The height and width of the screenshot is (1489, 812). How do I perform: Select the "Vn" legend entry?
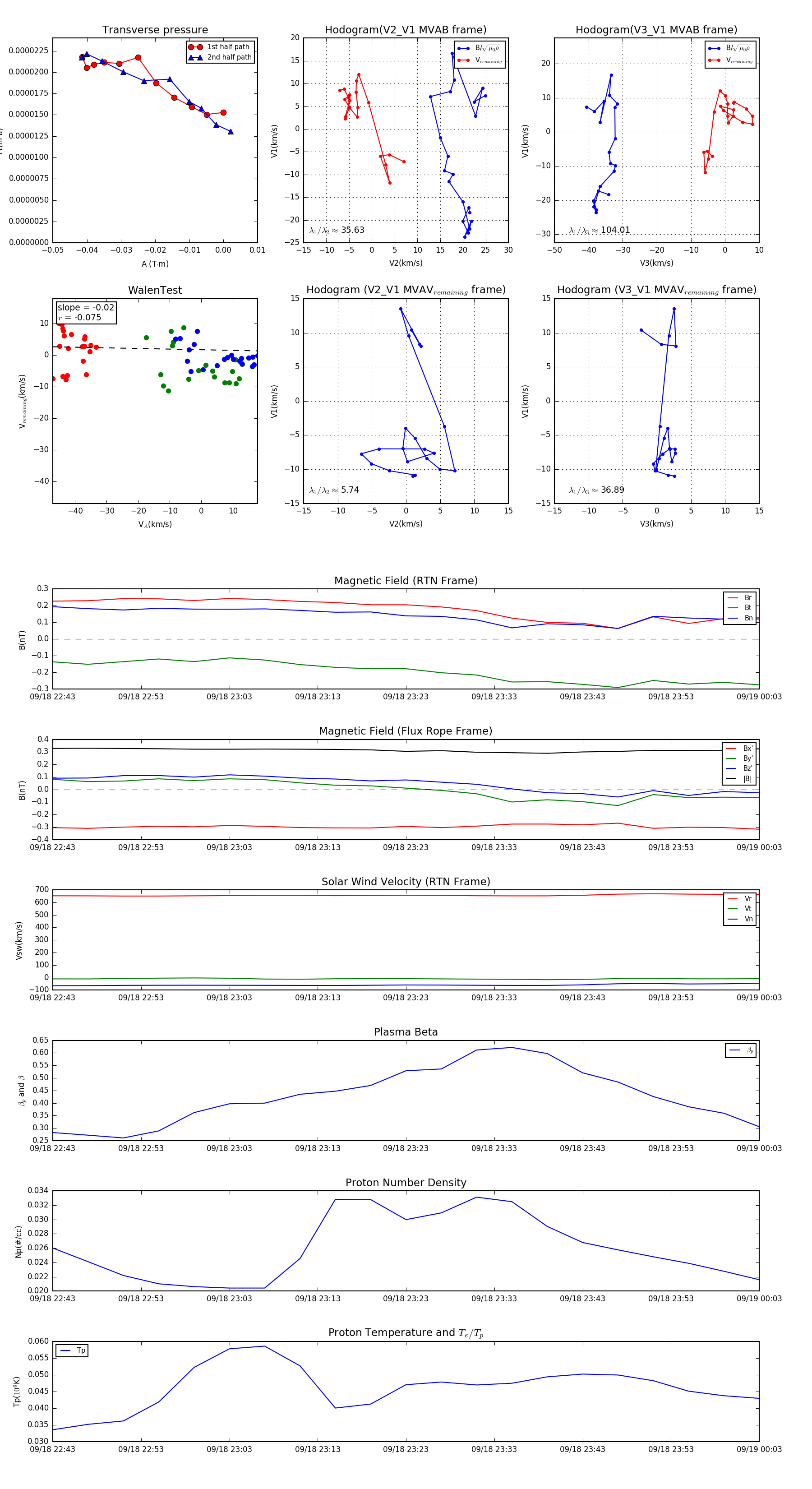click(740, 919)
